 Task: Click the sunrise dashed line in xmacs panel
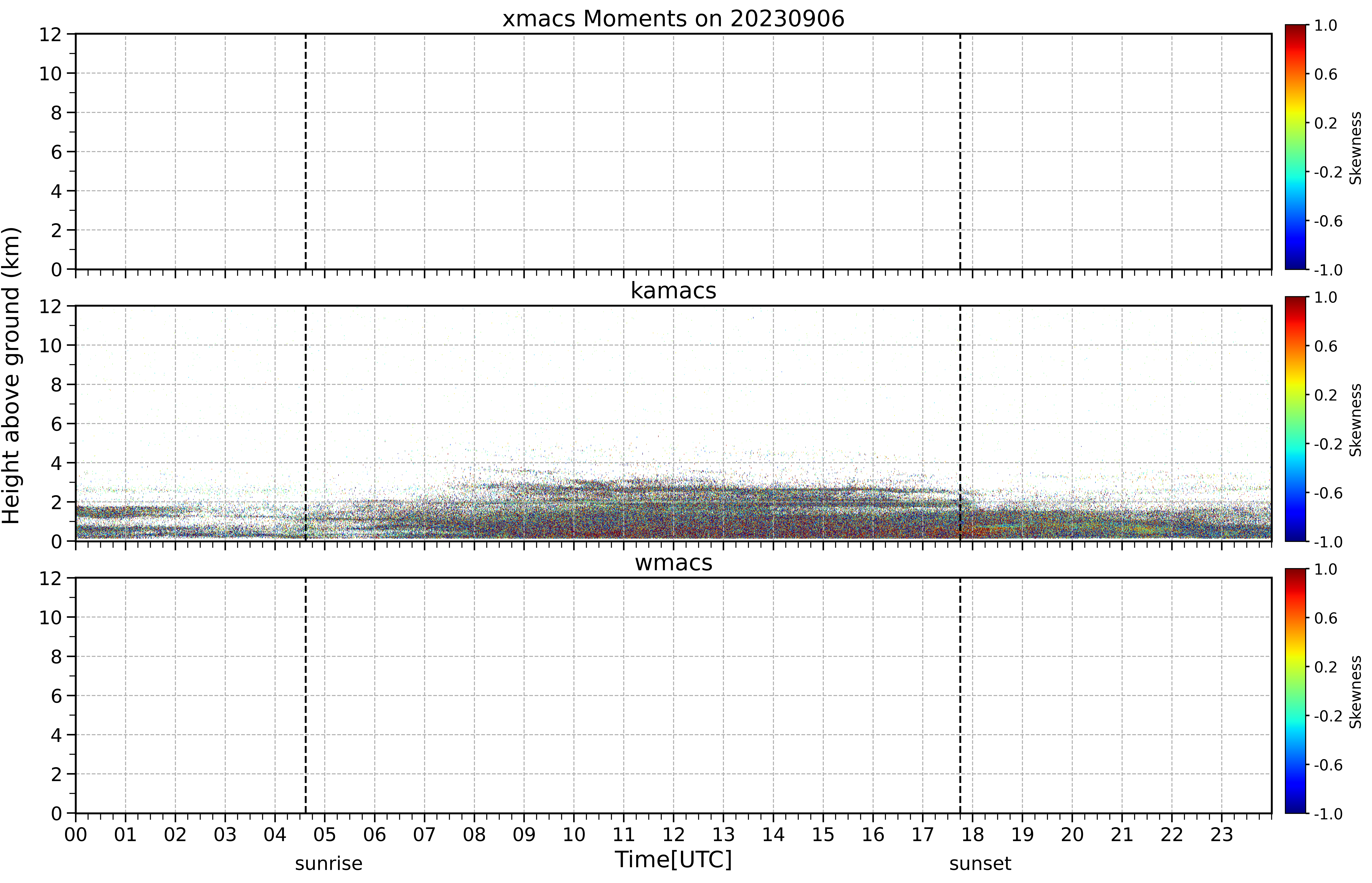pos(306,151)
